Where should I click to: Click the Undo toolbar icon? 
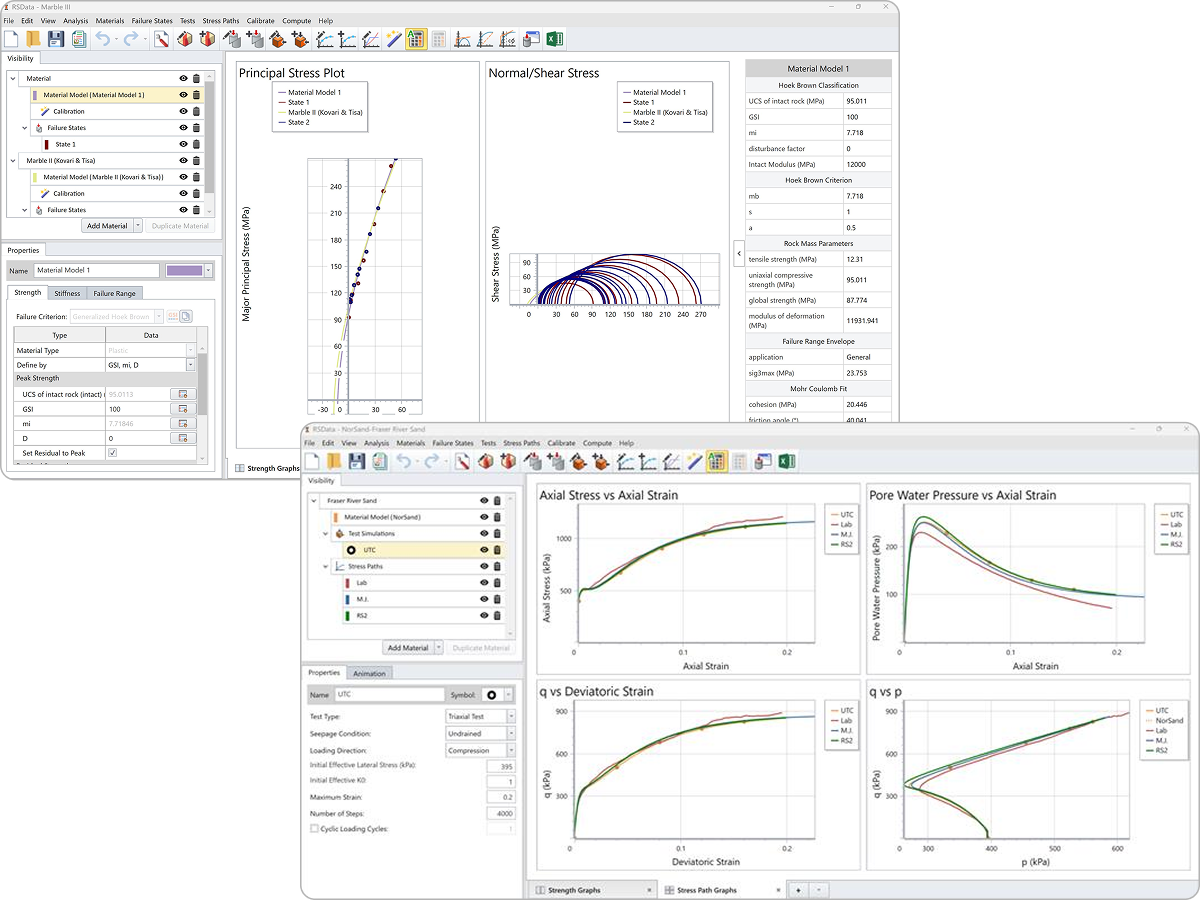pyautogui.click(x=102, y=39)
